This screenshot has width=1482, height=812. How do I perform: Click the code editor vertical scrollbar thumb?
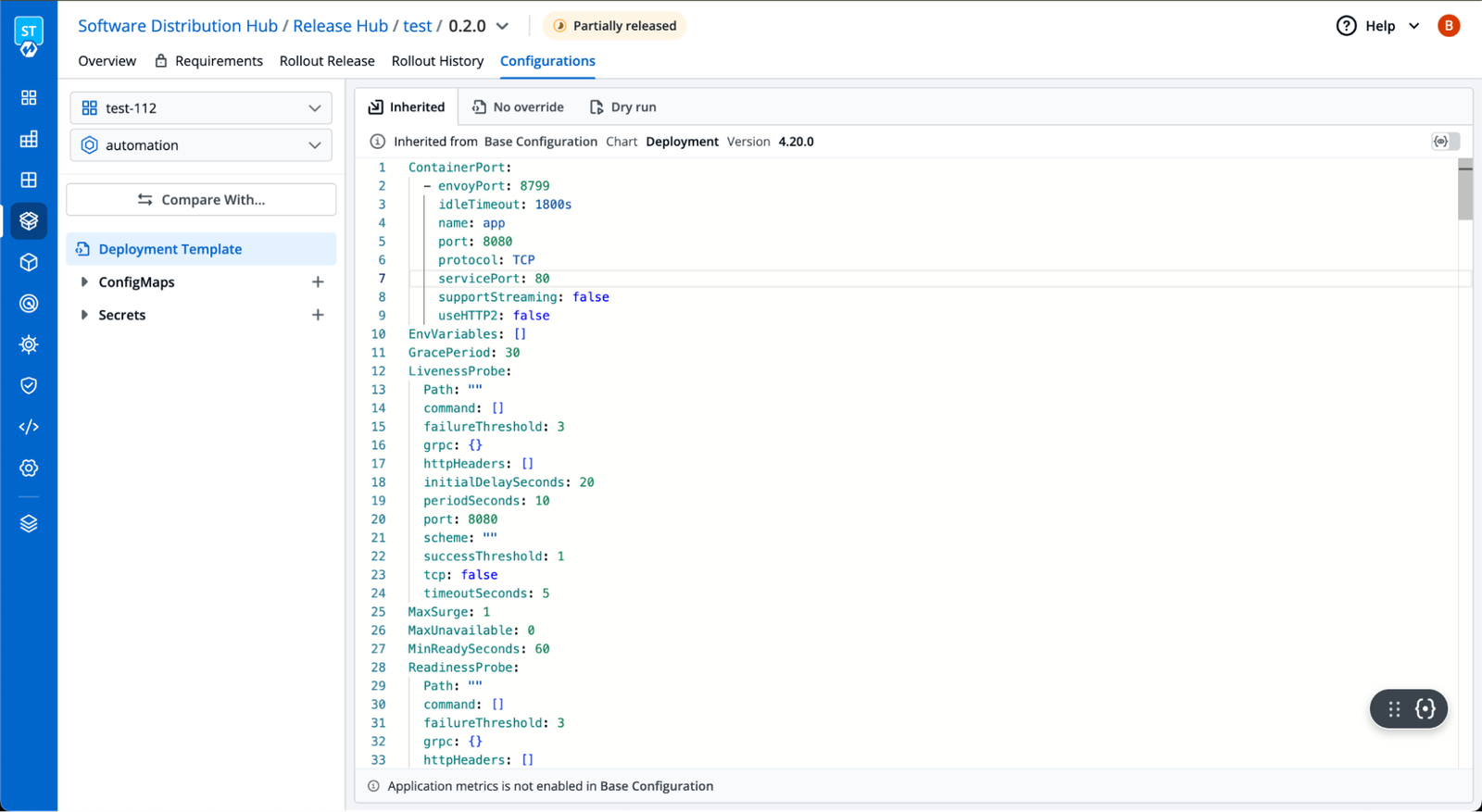point(1465,190)
